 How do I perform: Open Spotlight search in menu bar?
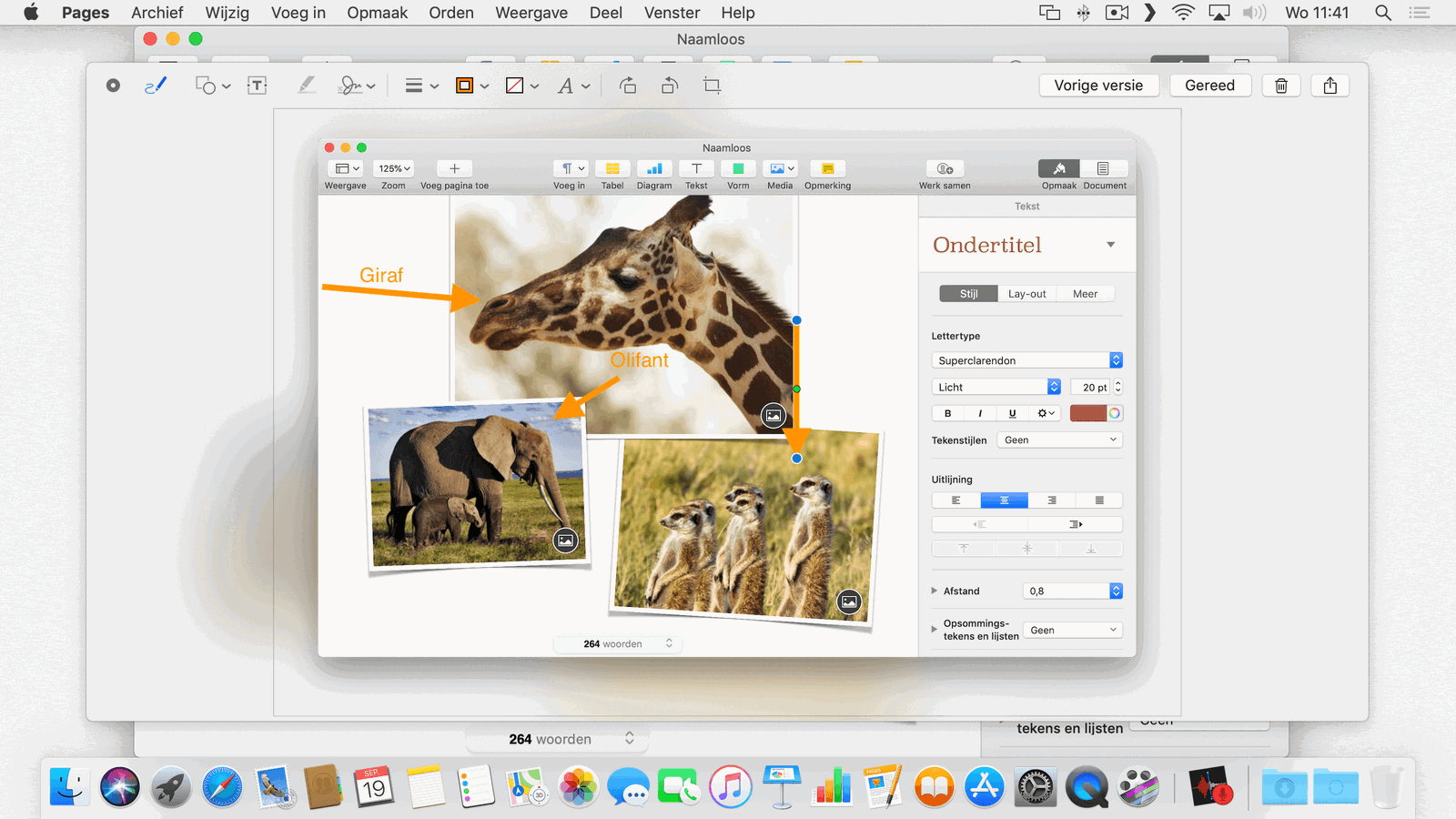(1383, 13)
